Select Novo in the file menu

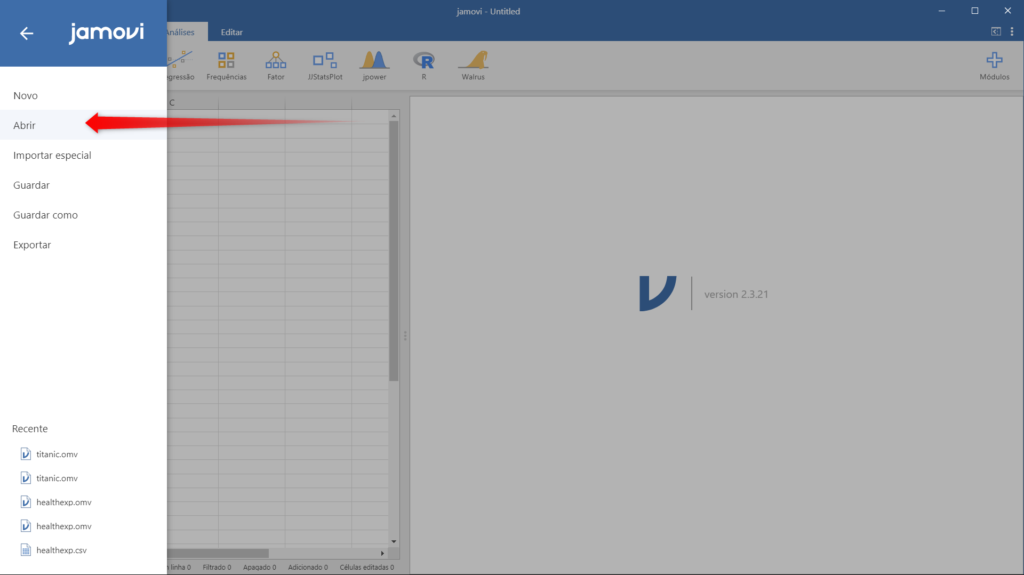click(x=84, y=95)
